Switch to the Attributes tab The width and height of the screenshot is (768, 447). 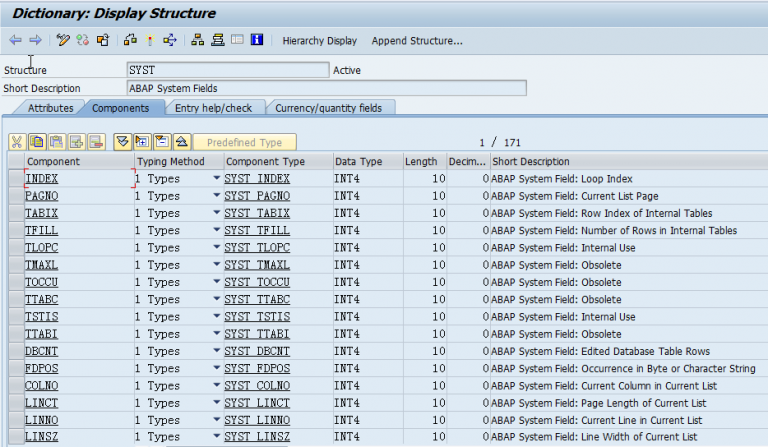[50, 108]
